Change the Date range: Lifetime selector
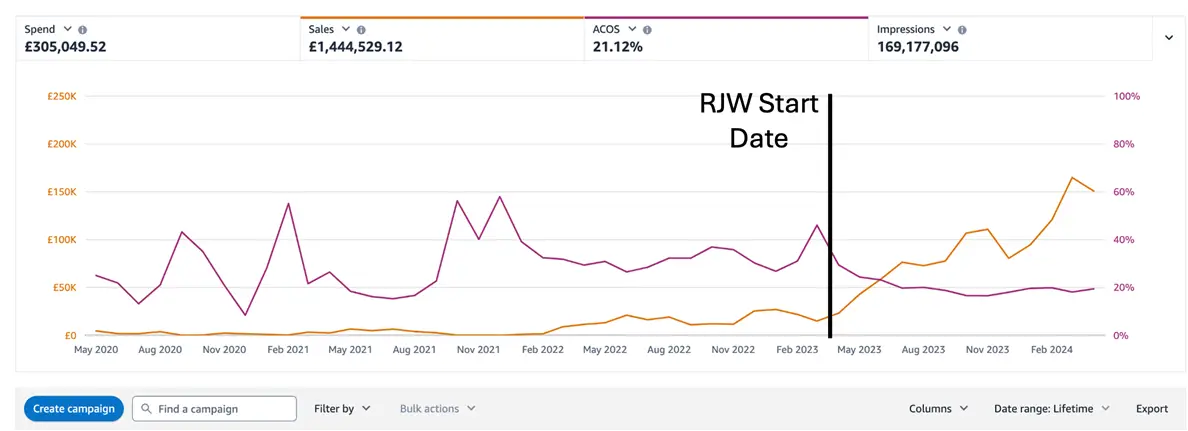This screenshot has width=1188, height=431. [x=1051, y=409]
